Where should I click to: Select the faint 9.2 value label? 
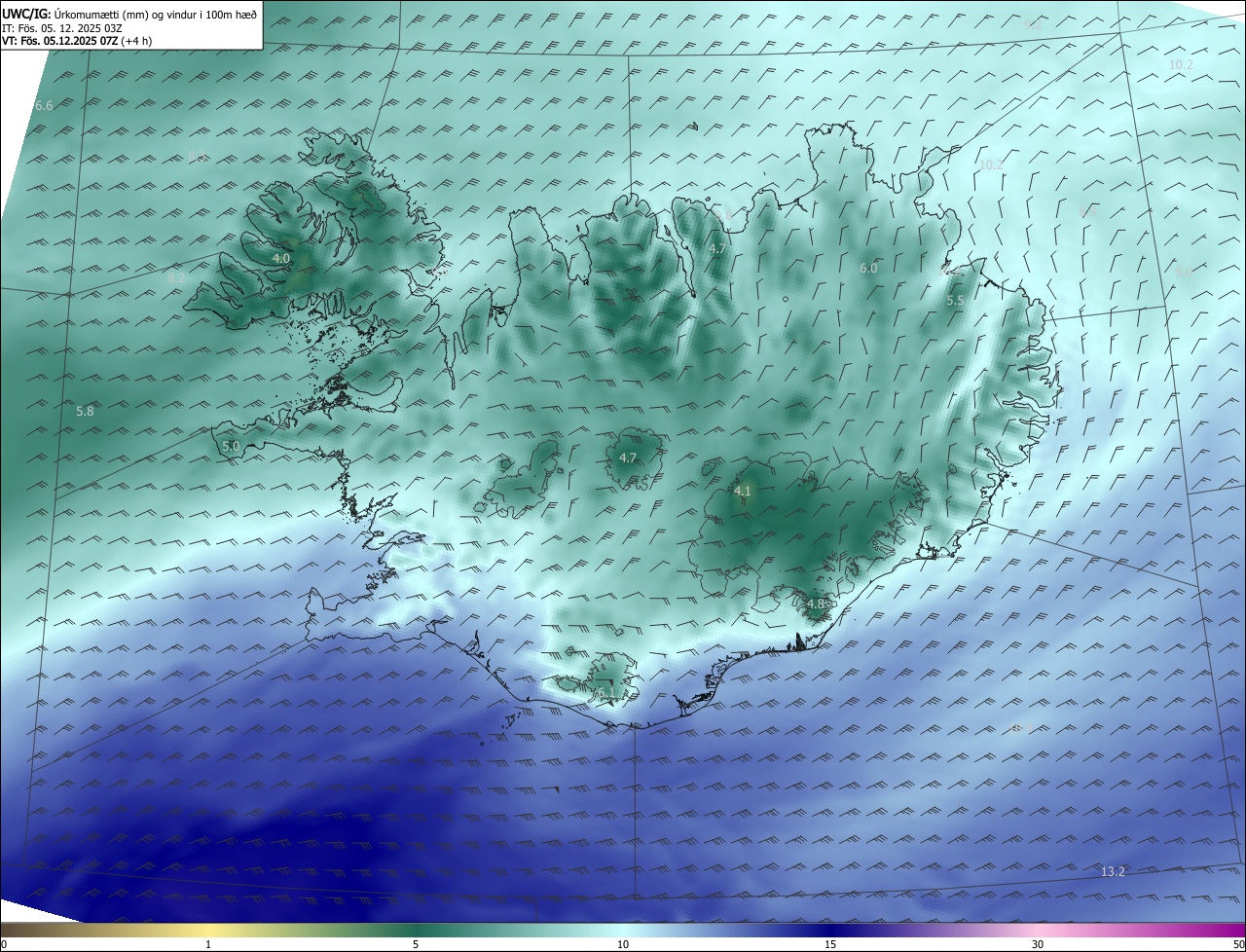1033,24
